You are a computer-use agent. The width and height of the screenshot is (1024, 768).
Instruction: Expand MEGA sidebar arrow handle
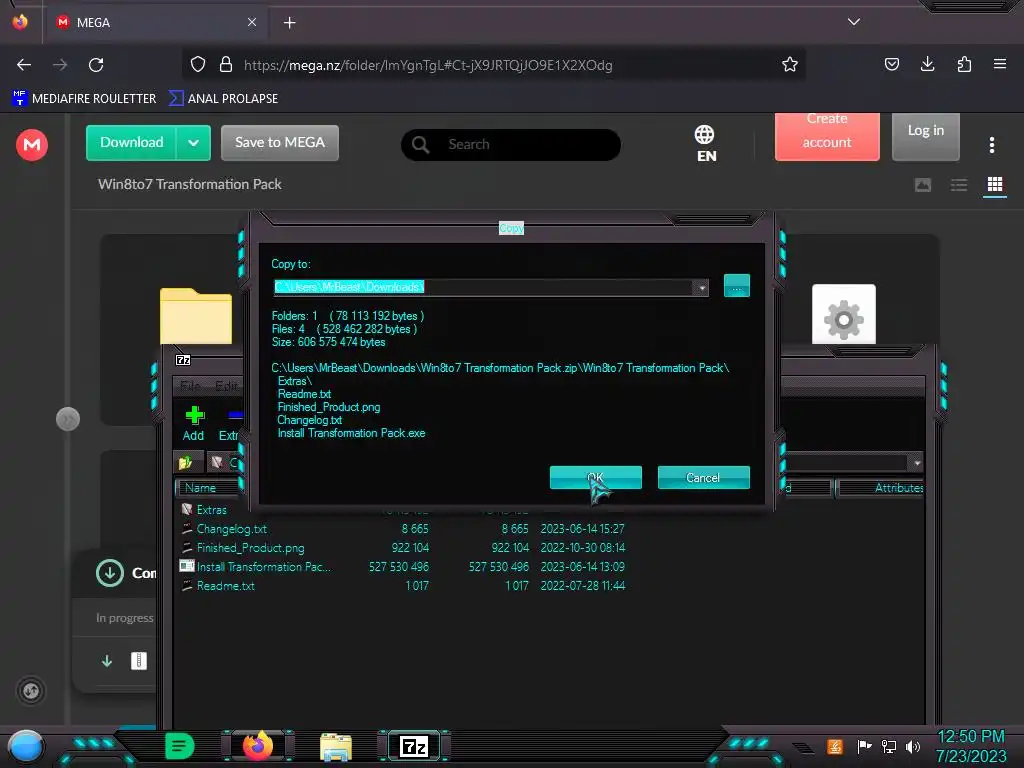click(x=68, y=419)
